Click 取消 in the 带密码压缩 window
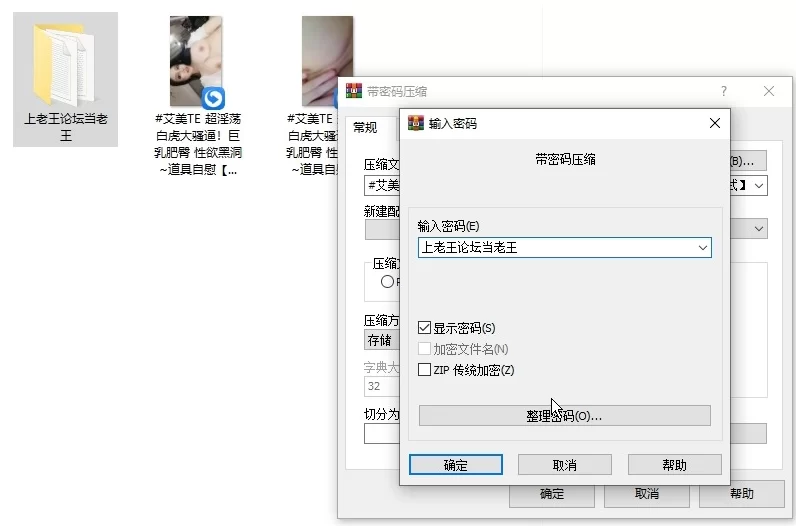 tap(647, 494)
